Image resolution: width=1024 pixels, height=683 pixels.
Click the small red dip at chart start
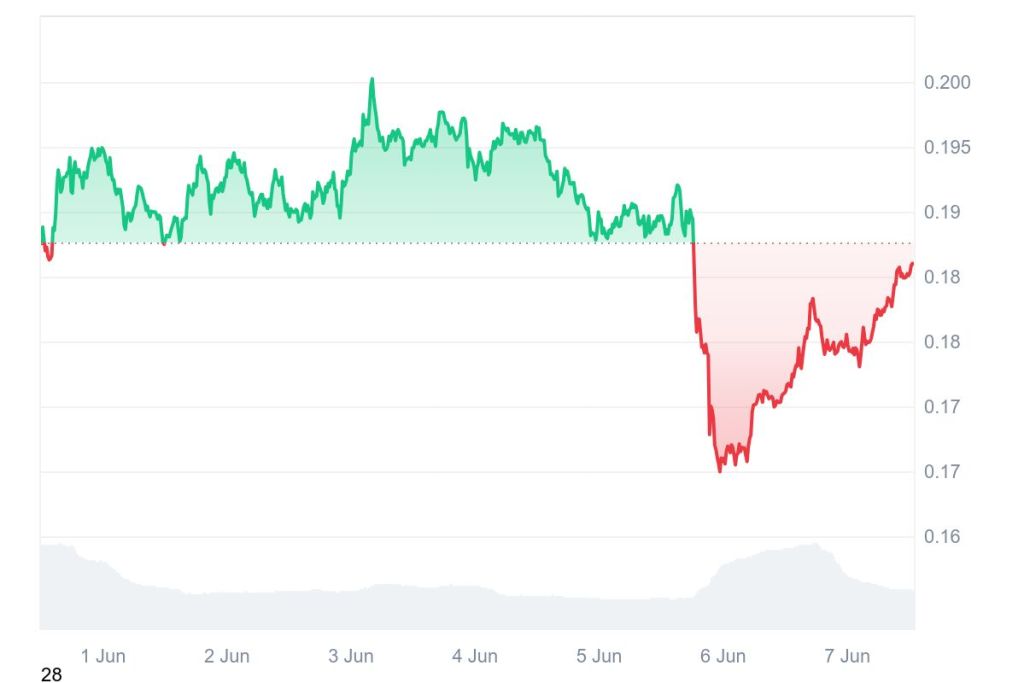[49, 258]
